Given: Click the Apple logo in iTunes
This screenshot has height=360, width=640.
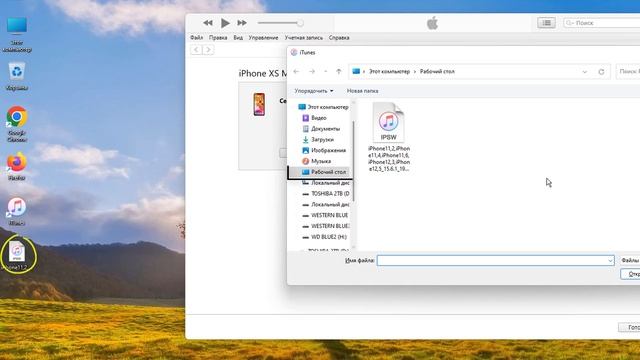Looking at the screenshot, I should 433,23.
